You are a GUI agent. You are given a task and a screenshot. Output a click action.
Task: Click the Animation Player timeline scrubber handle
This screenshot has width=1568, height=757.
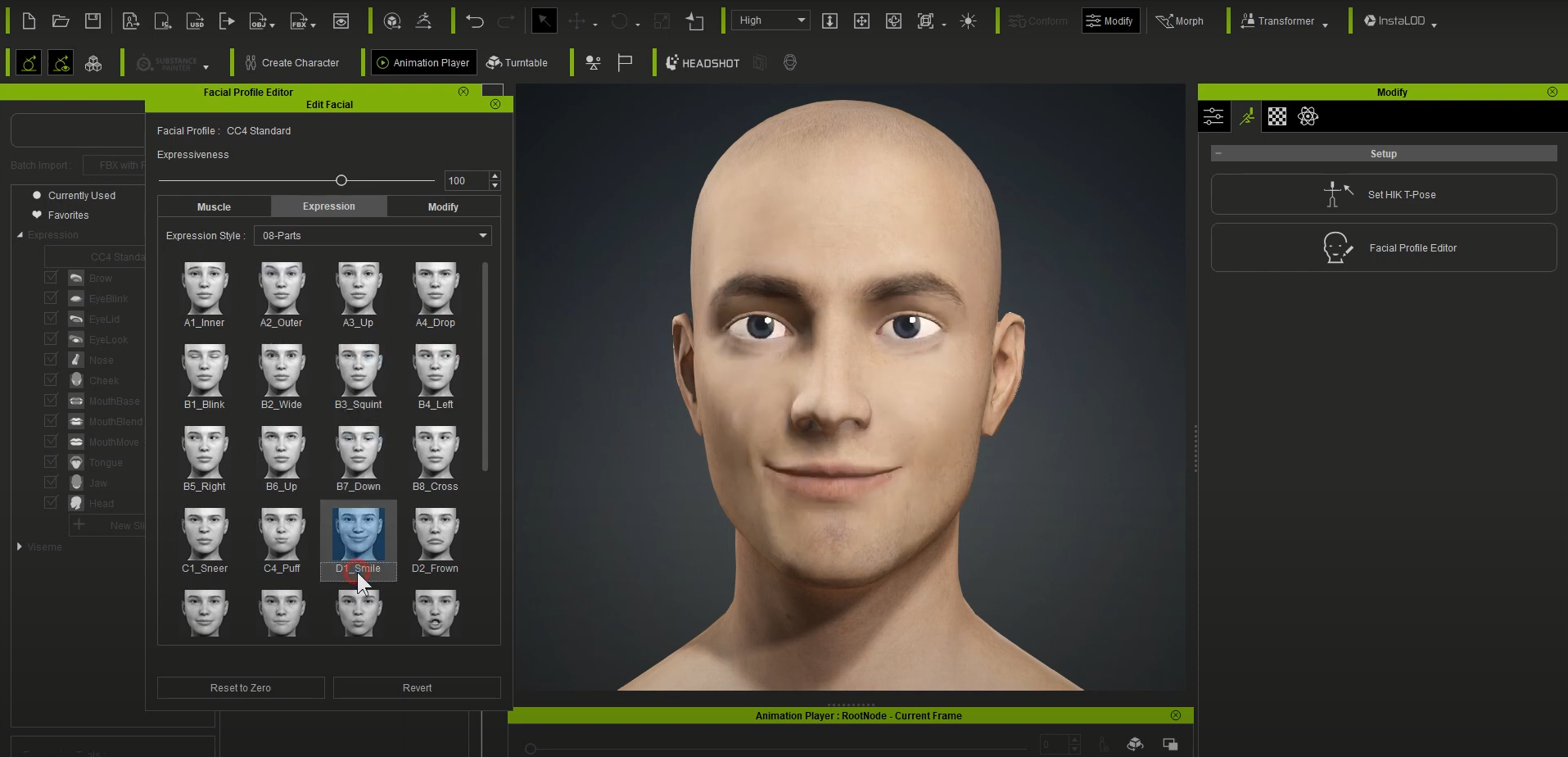click(531, 748)
